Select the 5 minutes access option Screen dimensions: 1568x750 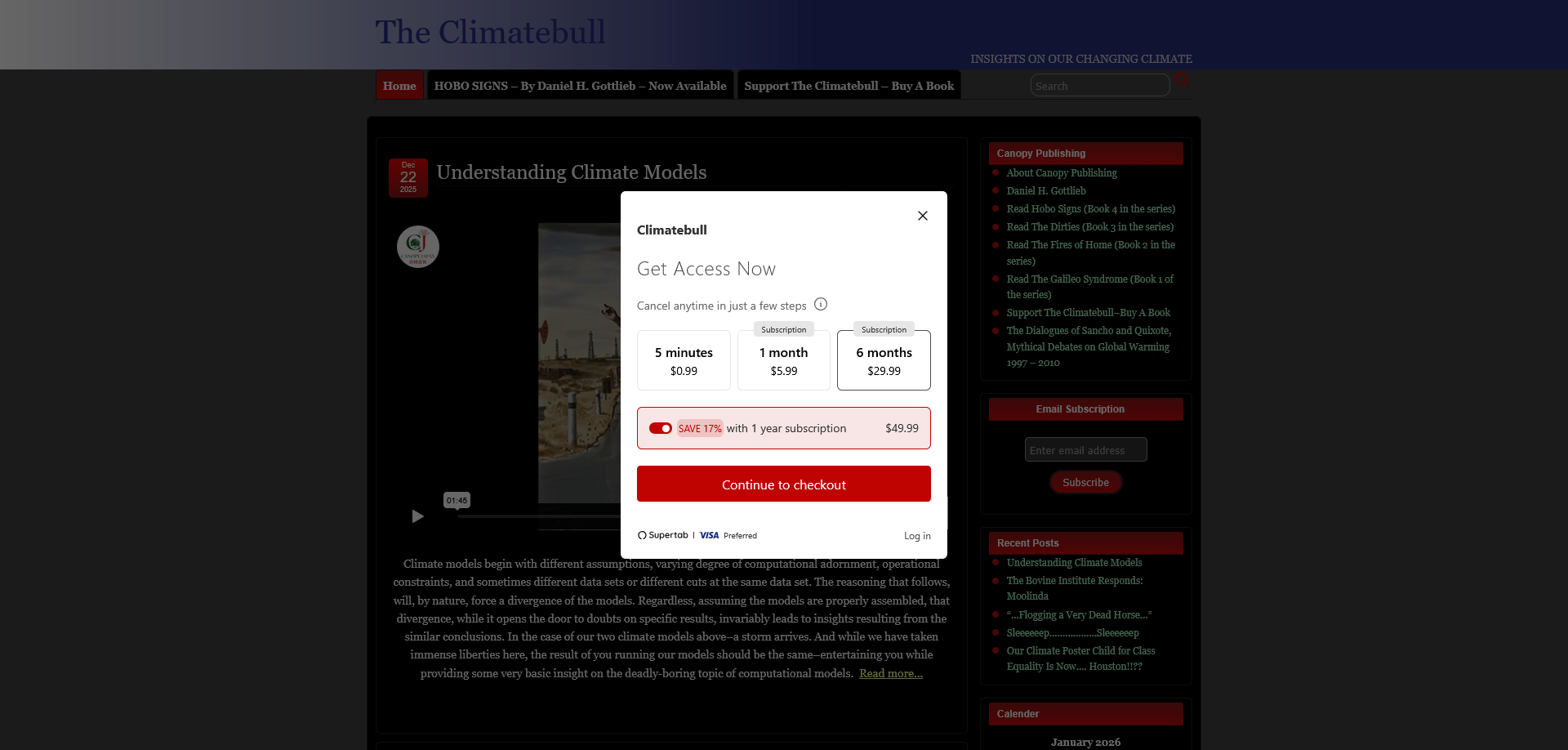pyautogui.click(x=684, y=360)
